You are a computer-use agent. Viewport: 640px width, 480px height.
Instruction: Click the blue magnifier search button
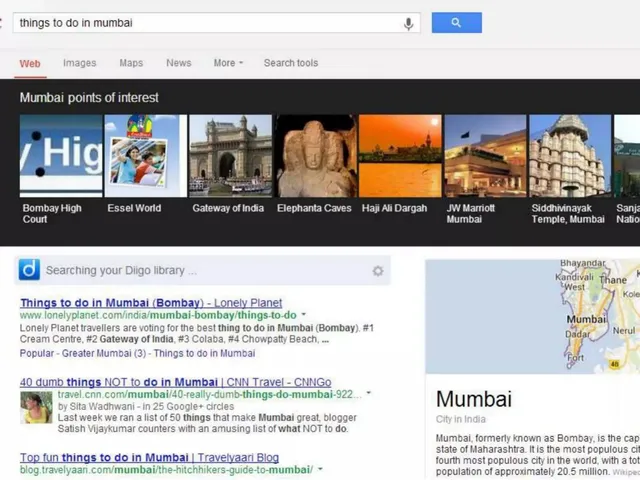pyautogui.click(x=457, y=22)
